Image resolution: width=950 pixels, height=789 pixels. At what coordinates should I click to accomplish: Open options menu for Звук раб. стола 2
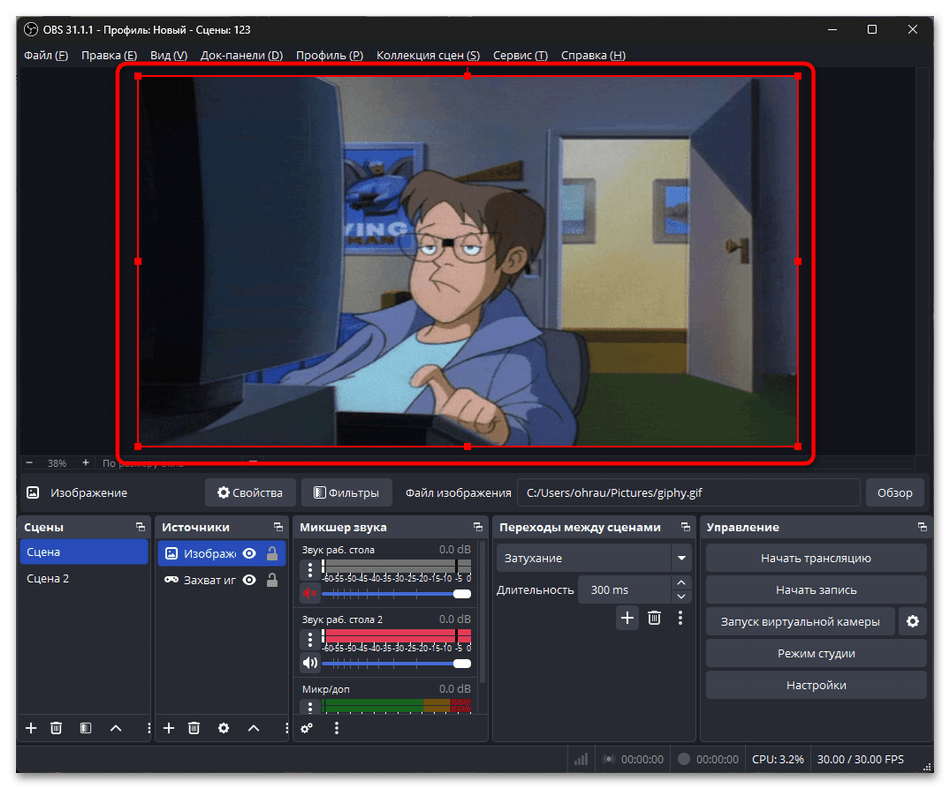click(310, 638)
